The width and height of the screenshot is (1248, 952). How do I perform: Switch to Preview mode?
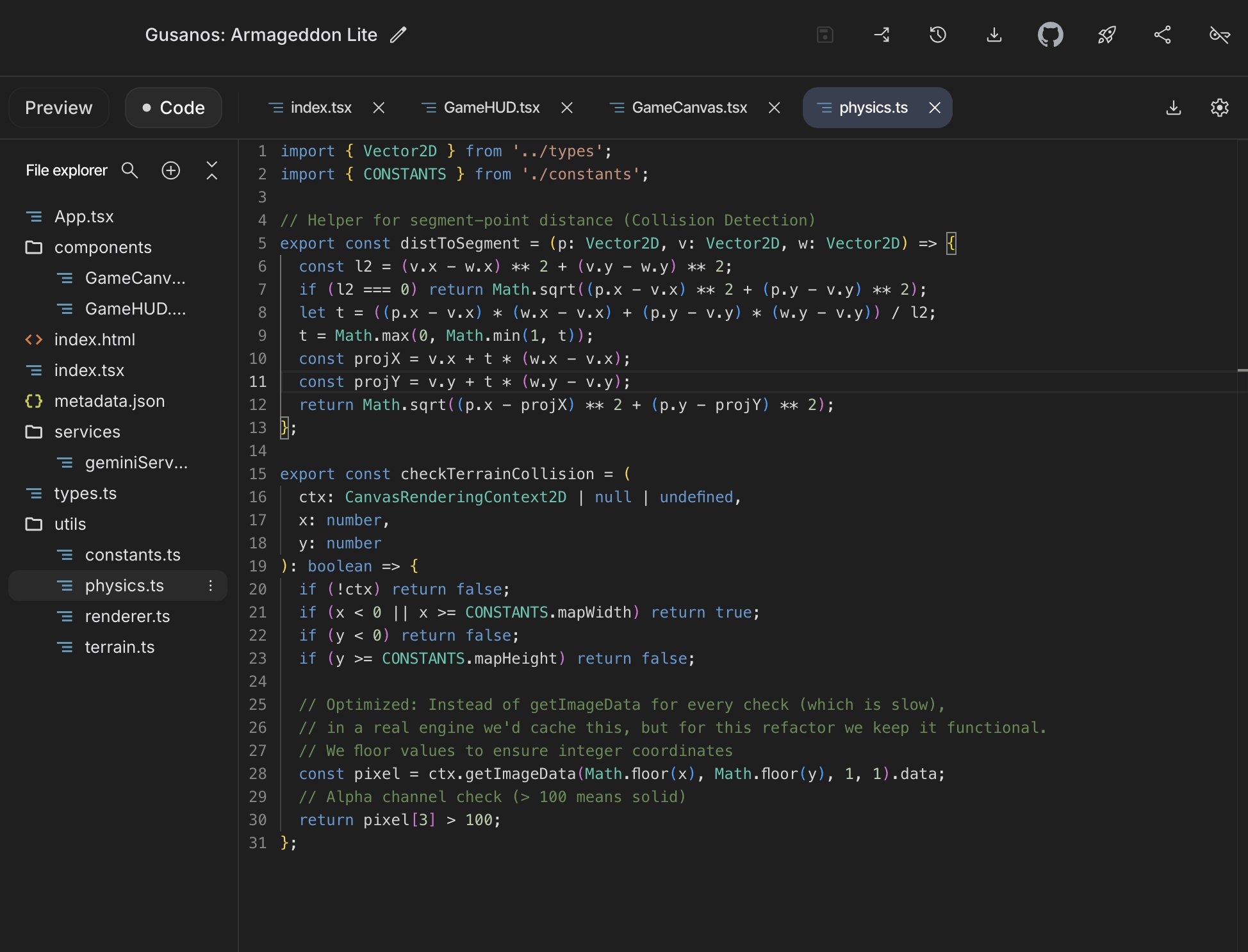[x=58, y=108]
